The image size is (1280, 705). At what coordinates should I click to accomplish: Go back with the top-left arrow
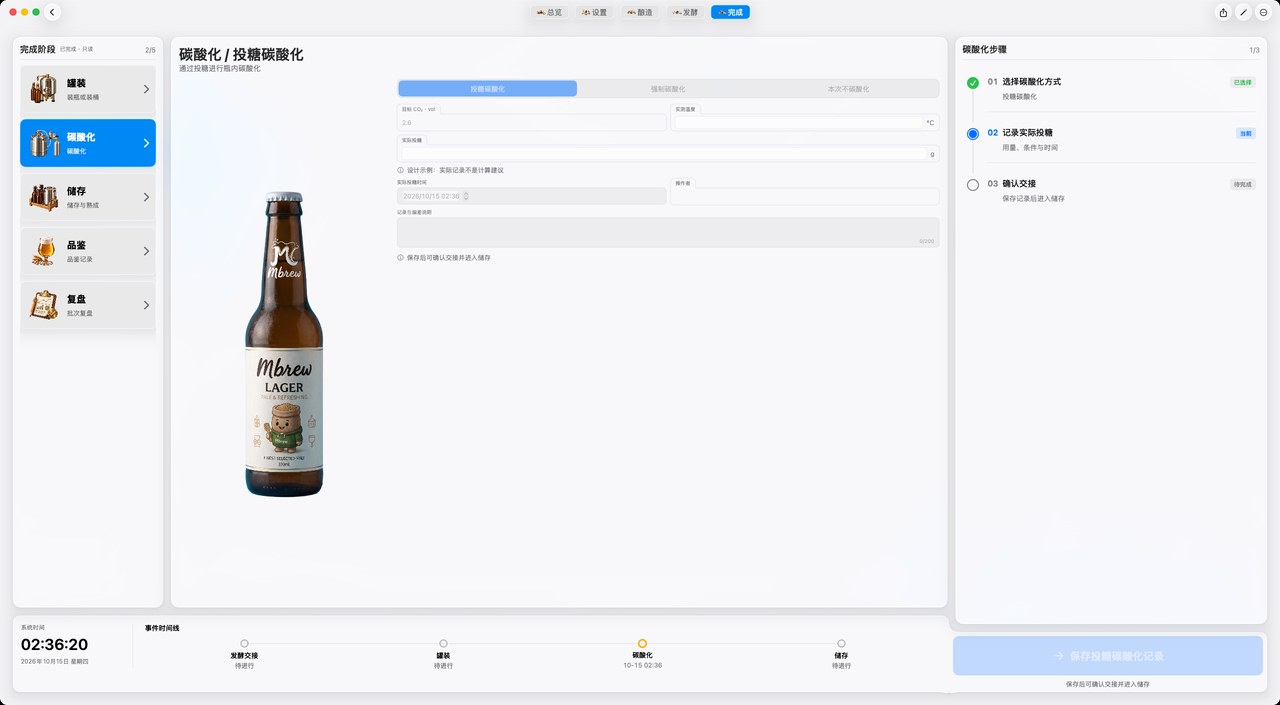pyautogui.click(x=52, y=12)
